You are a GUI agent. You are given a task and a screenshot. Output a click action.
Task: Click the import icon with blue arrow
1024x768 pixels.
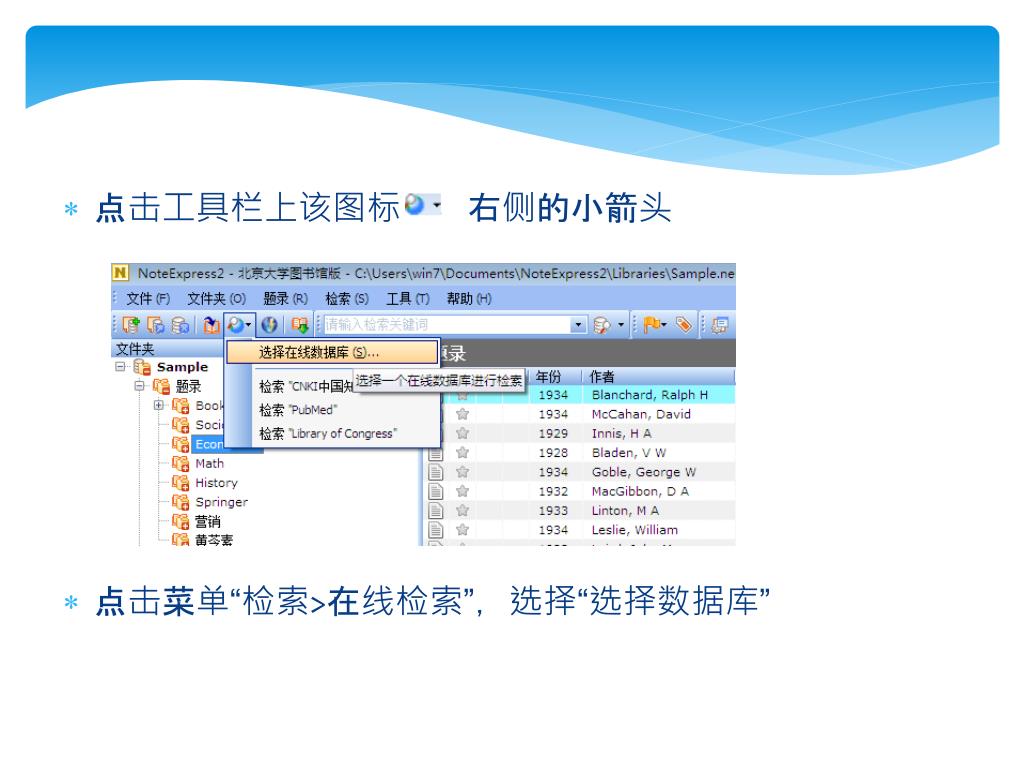pos(211,325)
